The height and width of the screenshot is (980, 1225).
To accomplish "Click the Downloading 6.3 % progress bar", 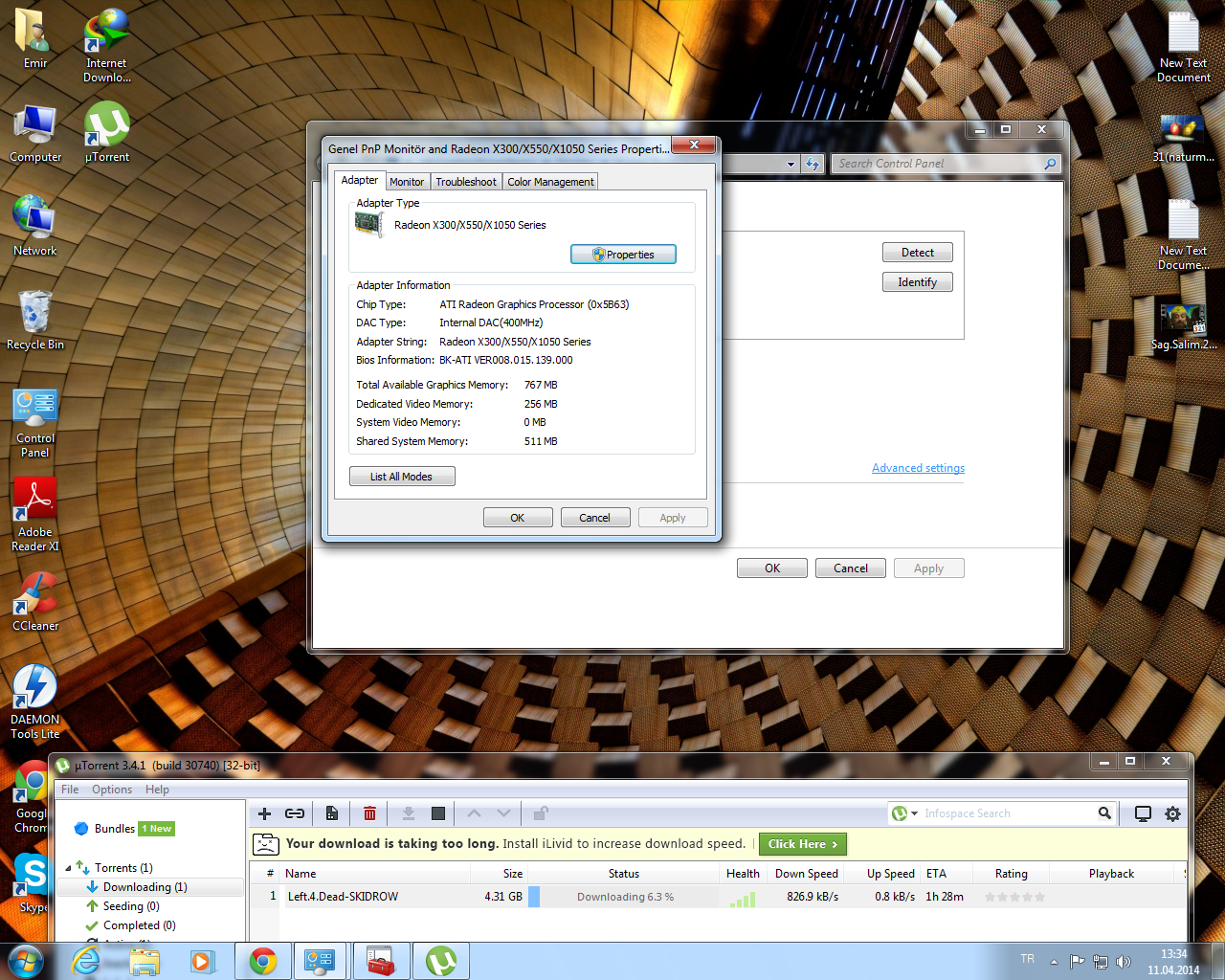I will (x=623, y=897).
